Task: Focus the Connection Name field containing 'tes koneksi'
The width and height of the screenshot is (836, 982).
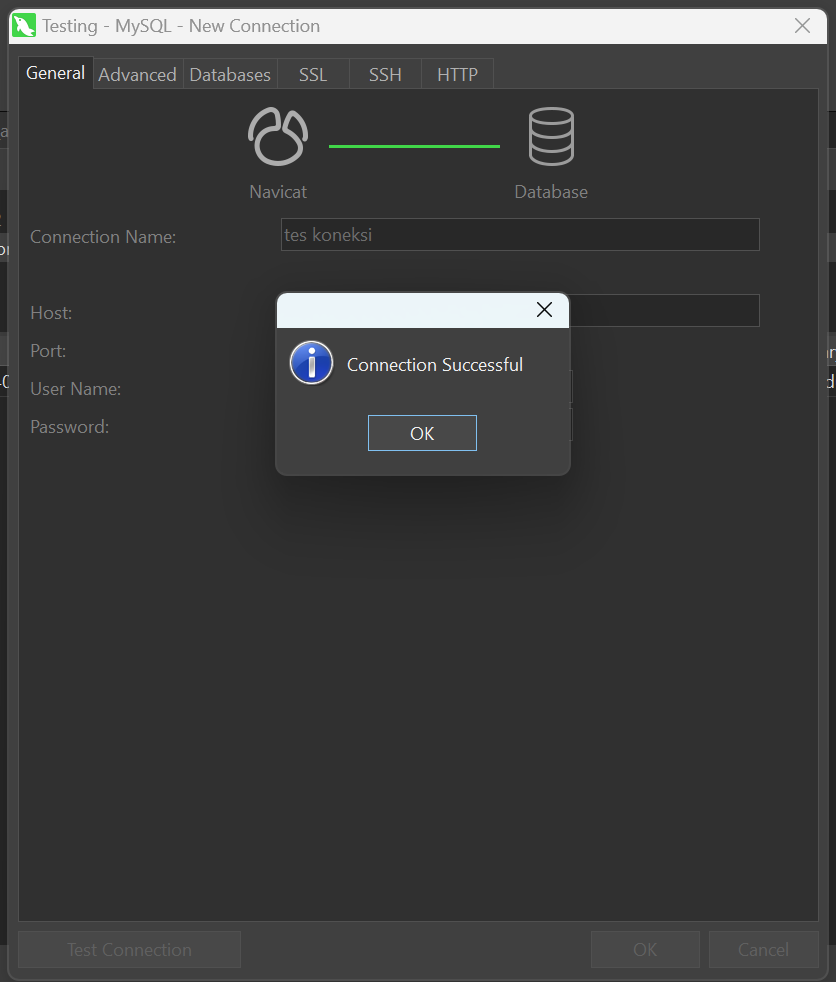Action: (520, 234)
